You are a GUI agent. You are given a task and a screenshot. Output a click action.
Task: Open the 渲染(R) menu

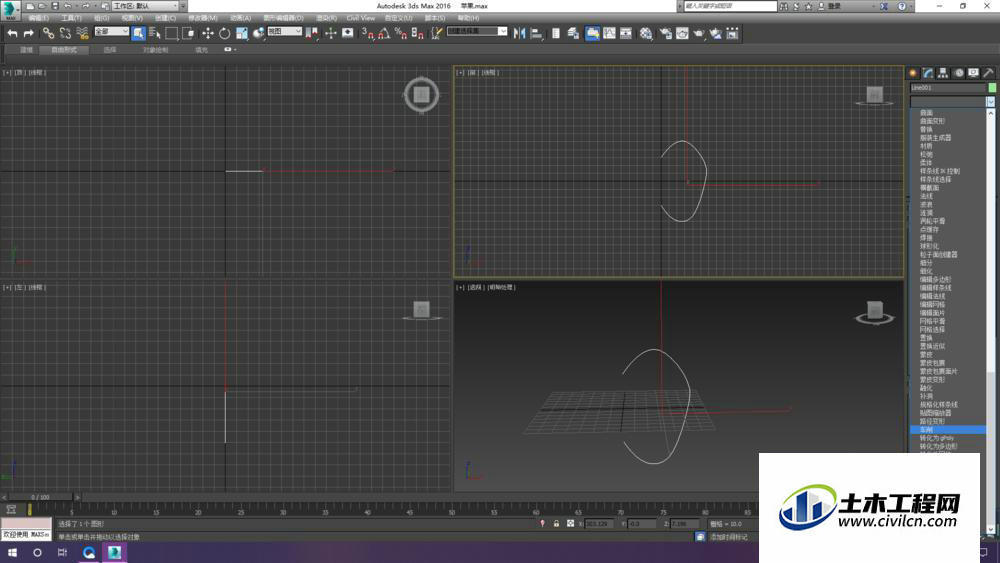[x=327, y=18]
